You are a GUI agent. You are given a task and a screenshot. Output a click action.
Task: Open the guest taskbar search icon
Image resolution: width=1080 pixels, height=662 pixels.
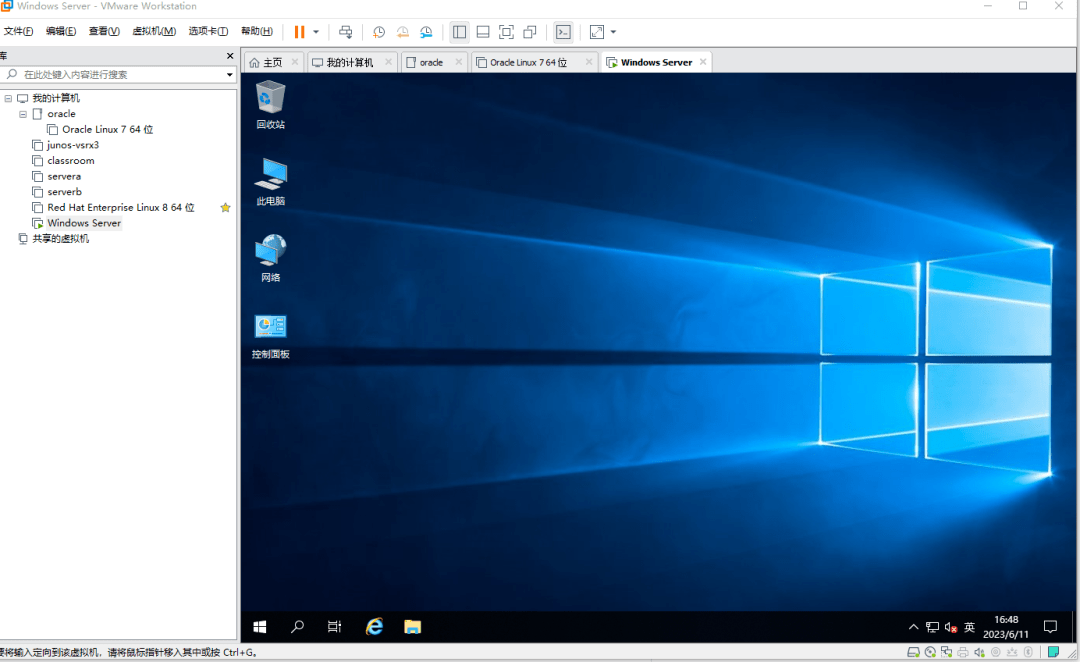coord(298,627)
